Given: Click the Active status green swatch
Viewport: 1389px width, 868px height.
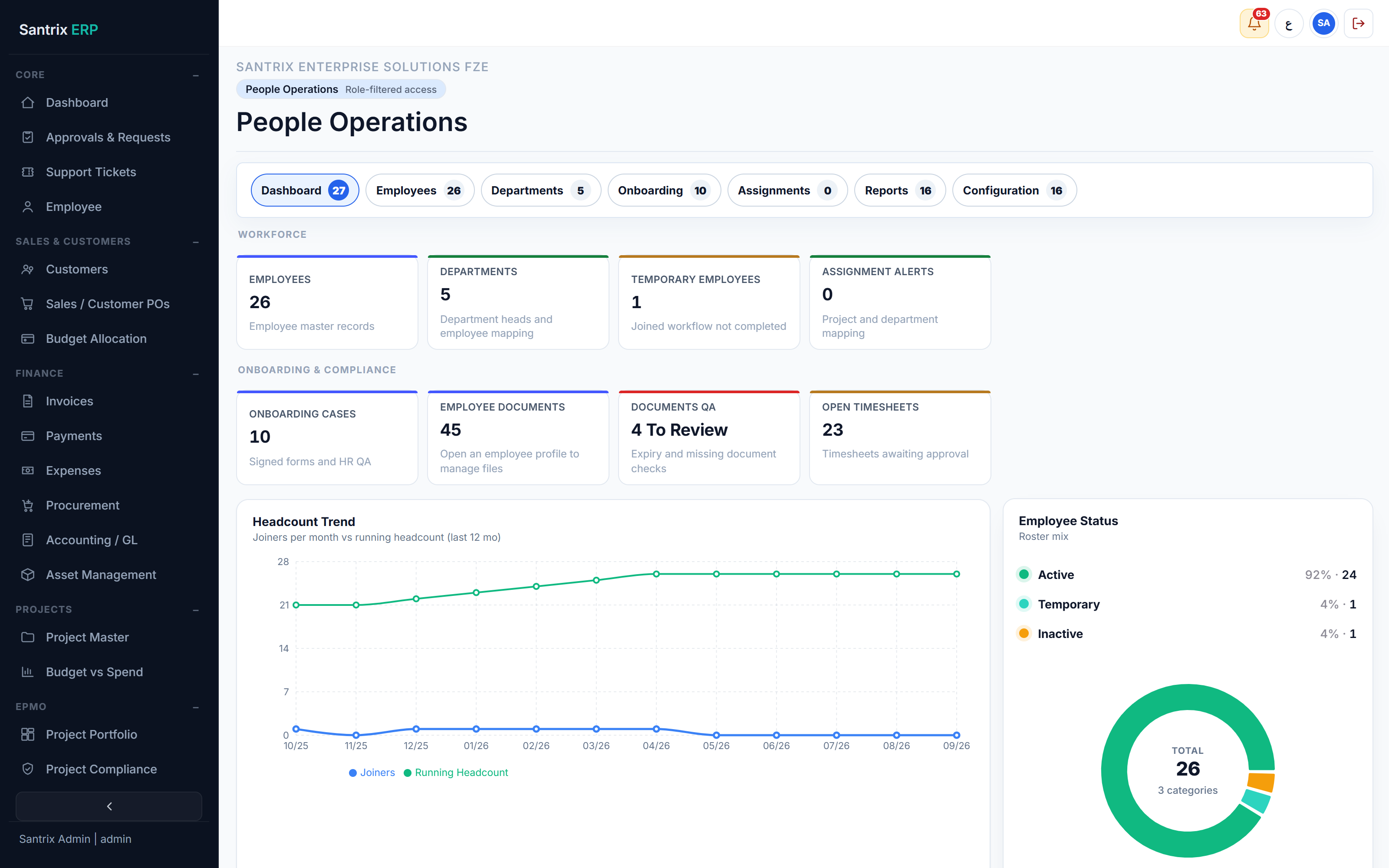Looking at the screenshot, I should [x=1024, y=574].
